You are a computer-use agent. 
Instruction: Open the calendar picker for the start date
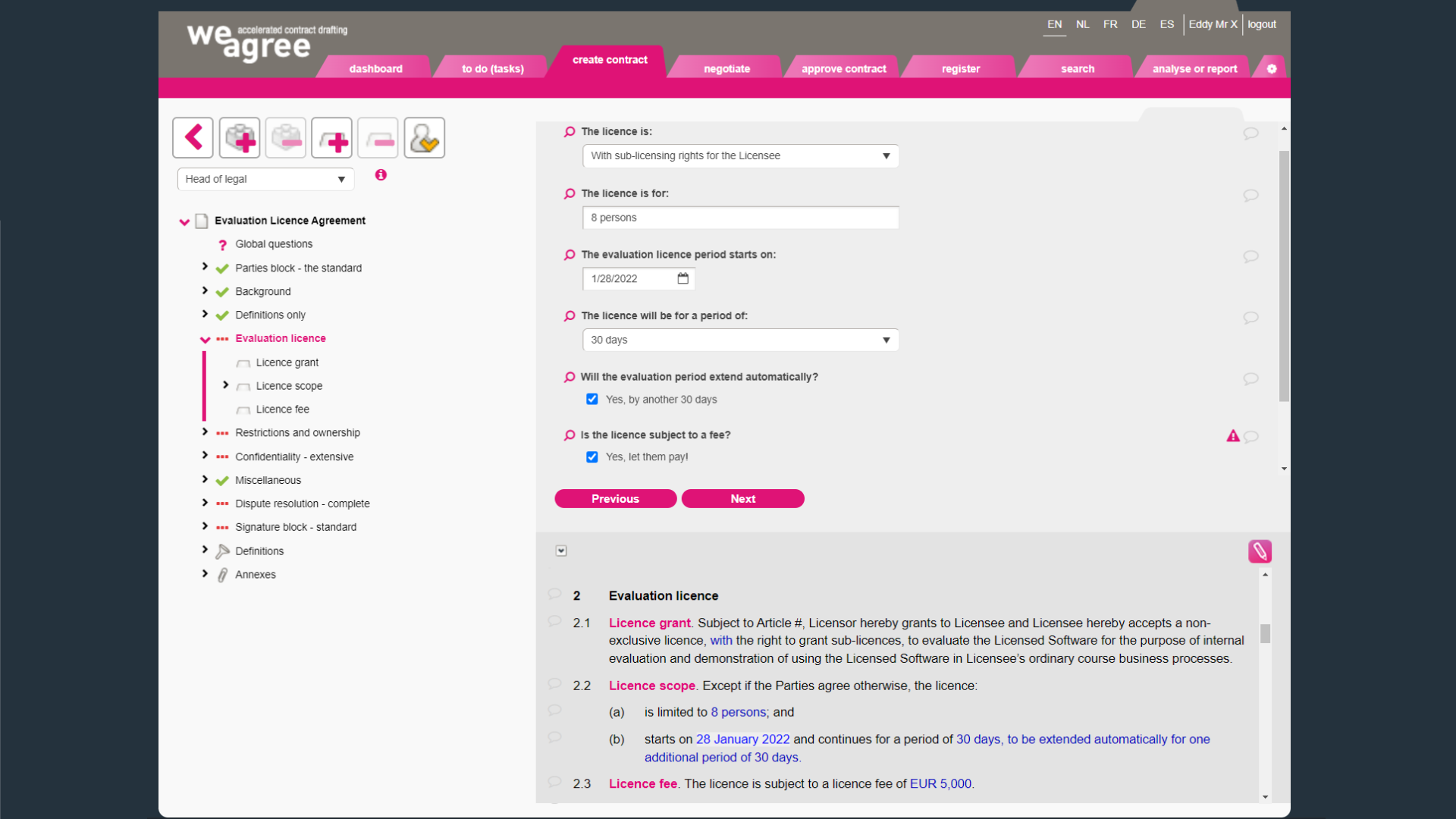[682, 278]
